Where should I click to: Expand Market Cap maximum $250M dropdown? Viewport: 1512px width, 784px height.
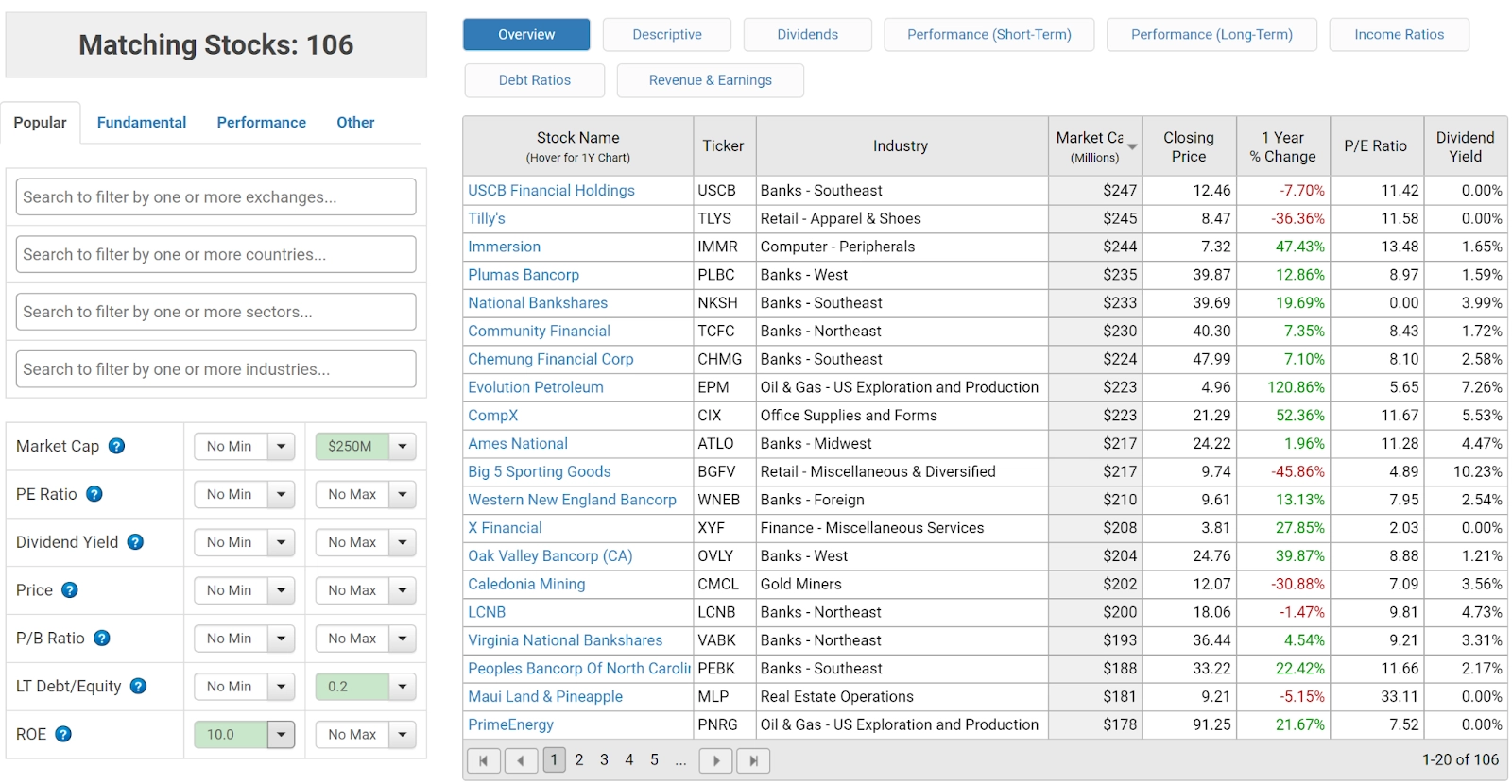click(403, 446)
